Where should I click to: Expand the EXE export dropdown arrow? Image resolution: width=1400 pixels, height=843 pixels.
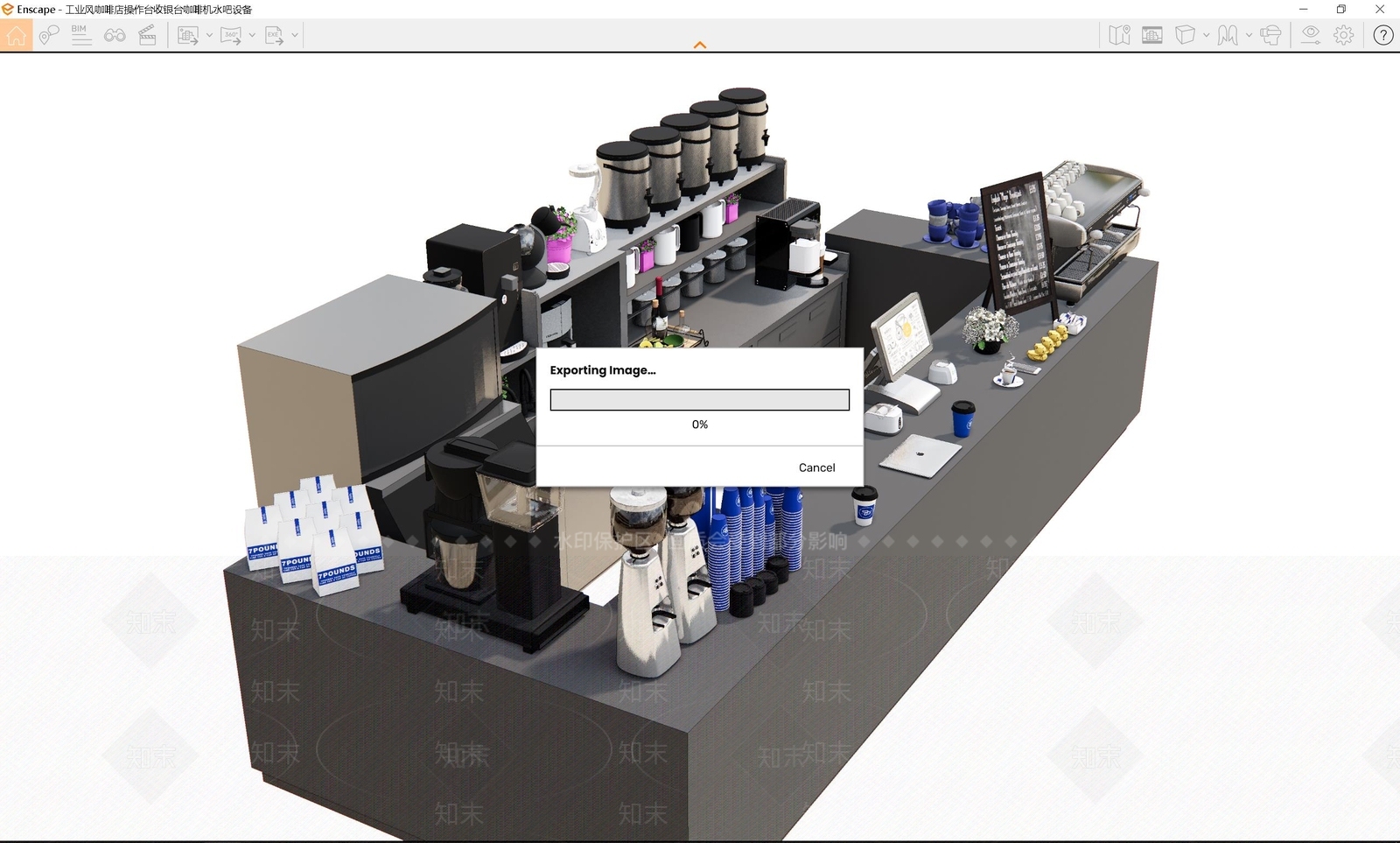pyautogui.click(x=295, y=35)
